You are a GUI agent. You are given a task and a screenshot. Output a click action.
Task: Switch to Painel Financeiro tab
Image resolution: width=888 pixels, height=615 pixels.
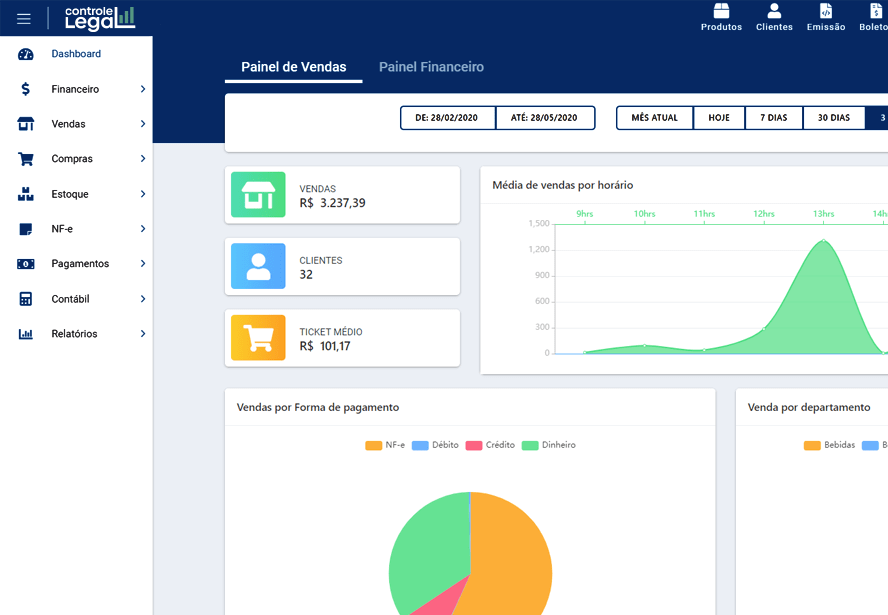tap(431, 67)
